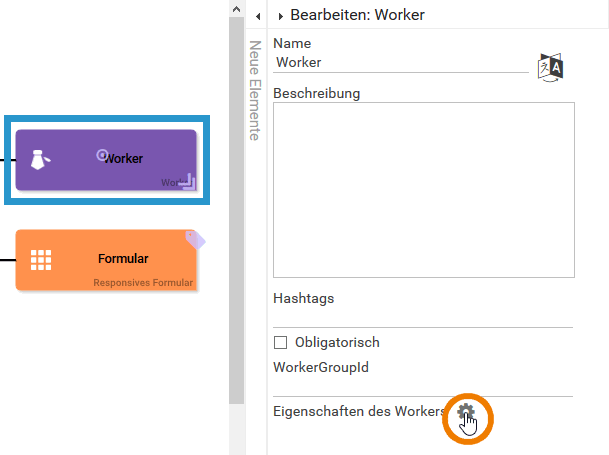
Task: Select the orange Formular node
Action: click(106, 260)
